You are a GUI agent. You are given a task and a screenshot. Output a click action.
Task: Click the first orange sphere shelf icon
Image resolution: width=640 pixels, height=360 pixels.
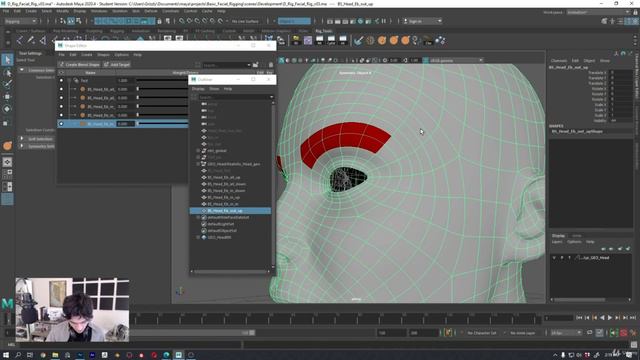tap(382, 40)
